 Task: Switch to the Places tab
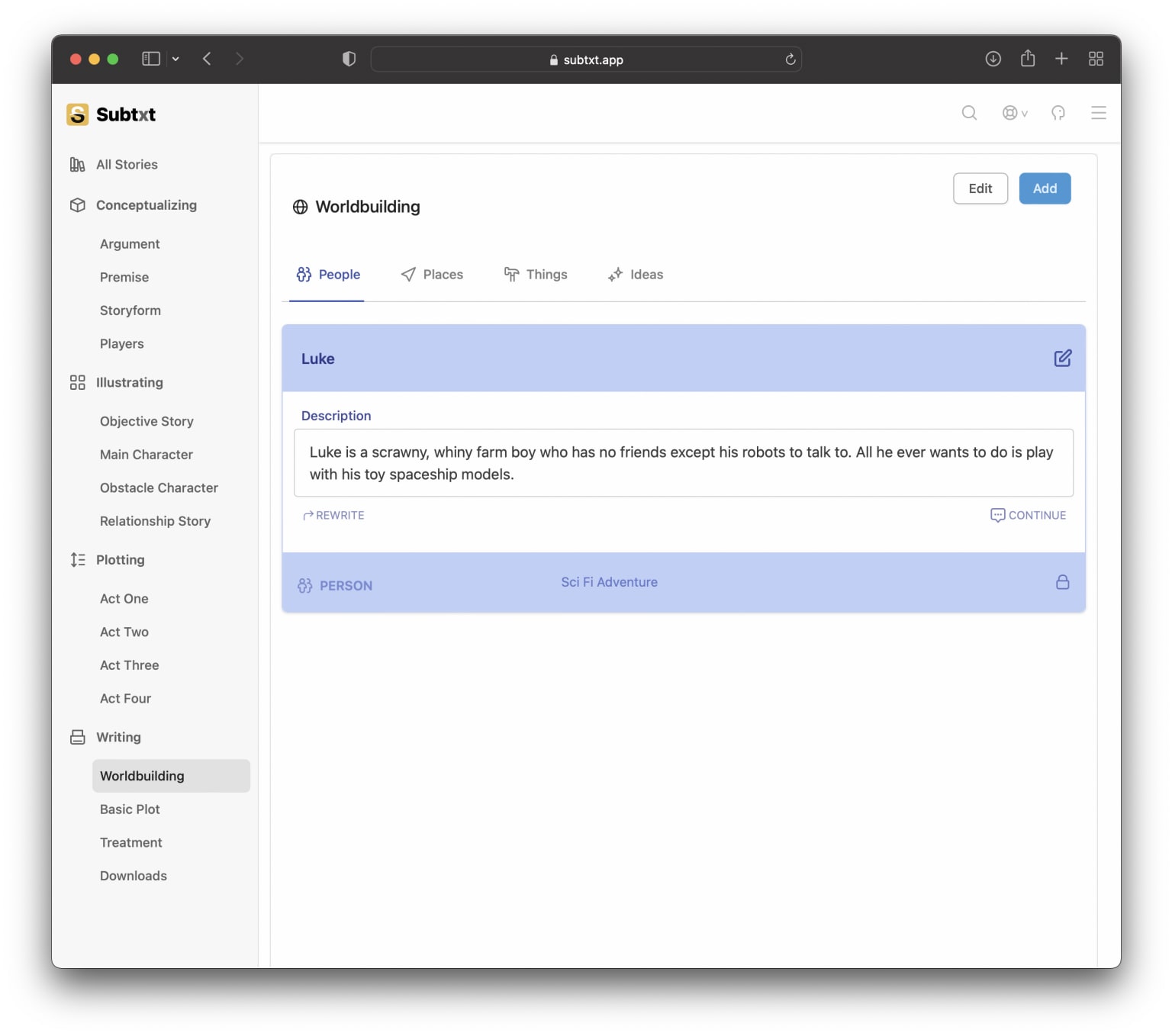(432, 275)
